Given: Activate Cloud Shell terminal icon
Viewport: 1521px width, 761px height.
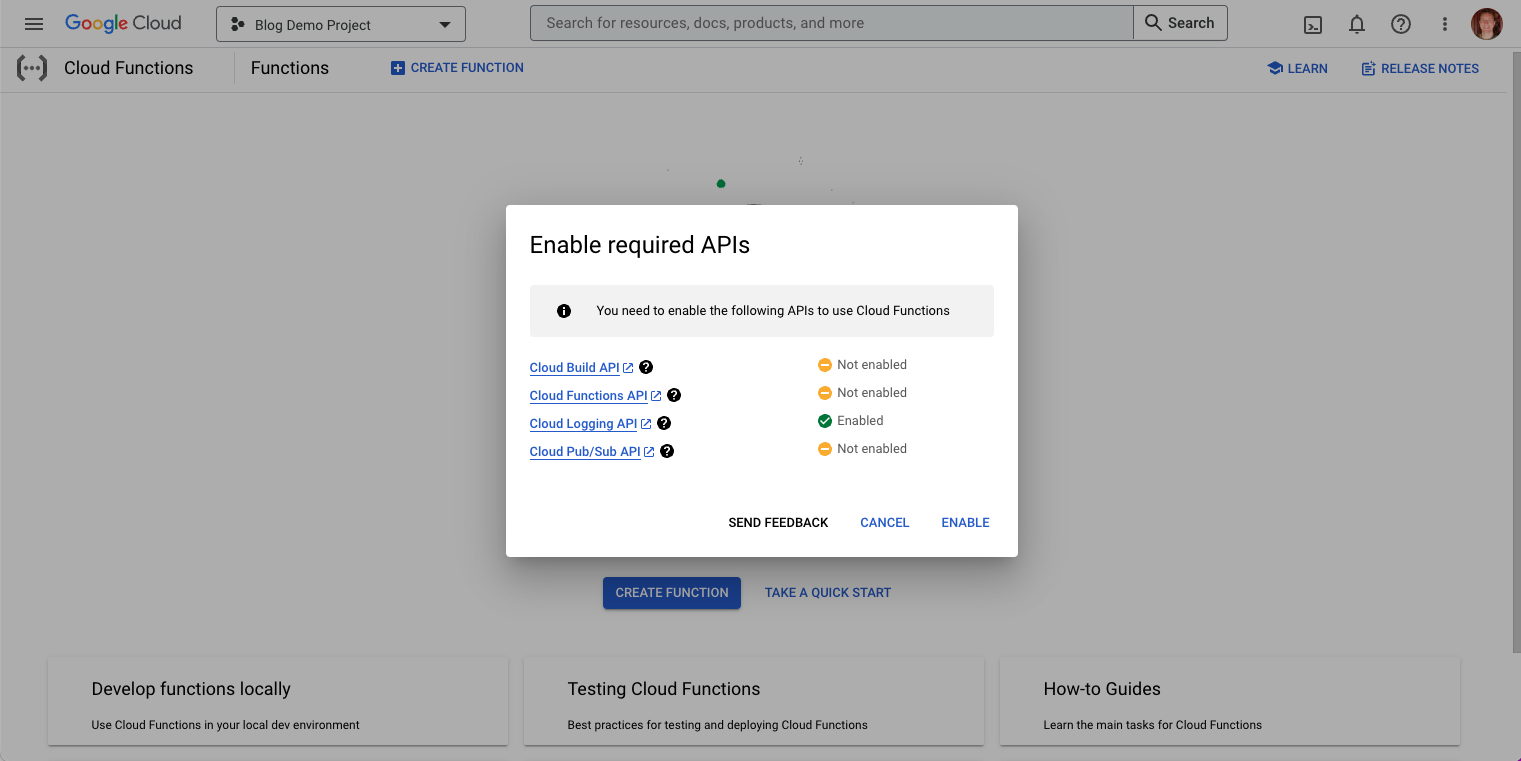Looking at the screenshot, I should point(1314,24).
